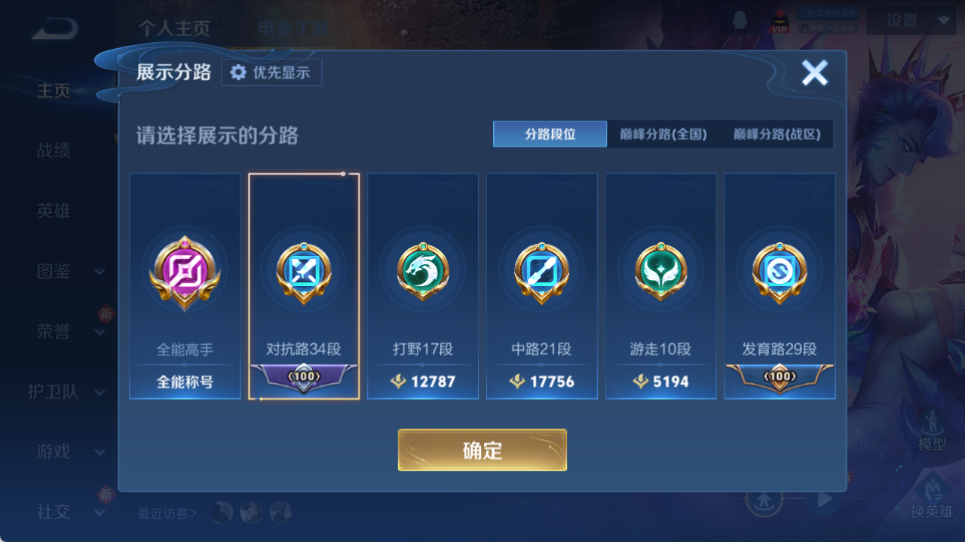
Task: Click the back arrow icon
Action: pos(55,28)
